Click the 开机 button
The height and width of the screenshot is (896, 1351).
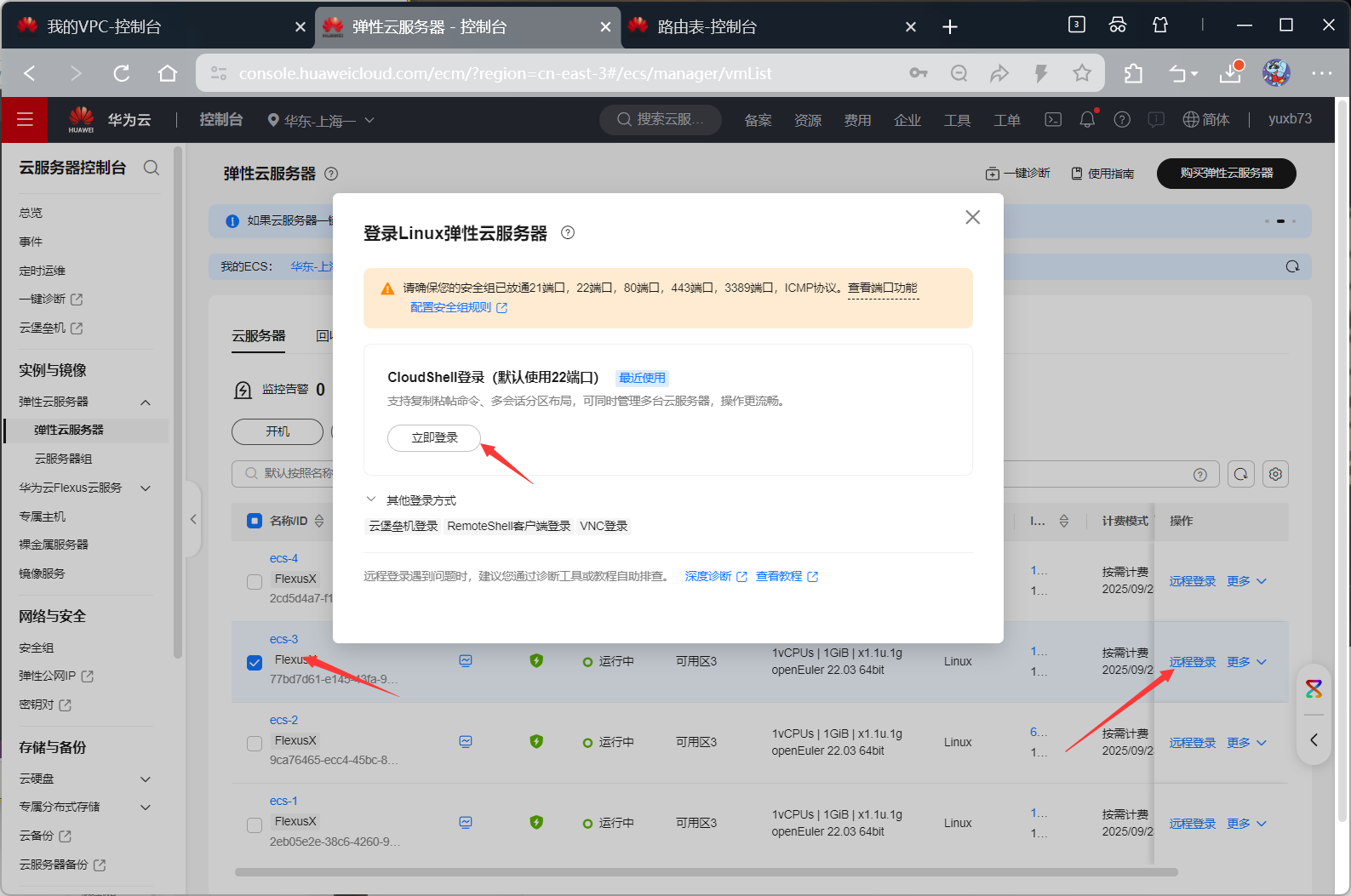tap(278, 431)
